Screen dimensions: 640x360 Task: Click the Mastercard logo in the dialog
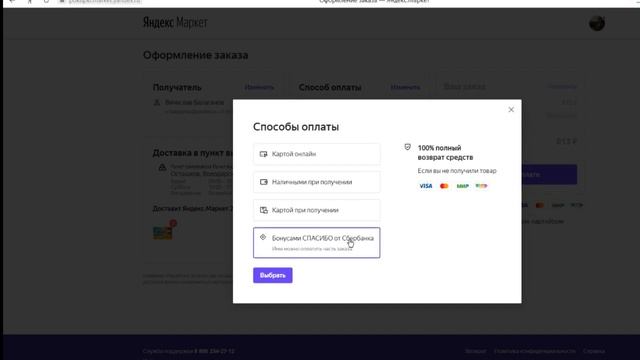coord(444,186)
